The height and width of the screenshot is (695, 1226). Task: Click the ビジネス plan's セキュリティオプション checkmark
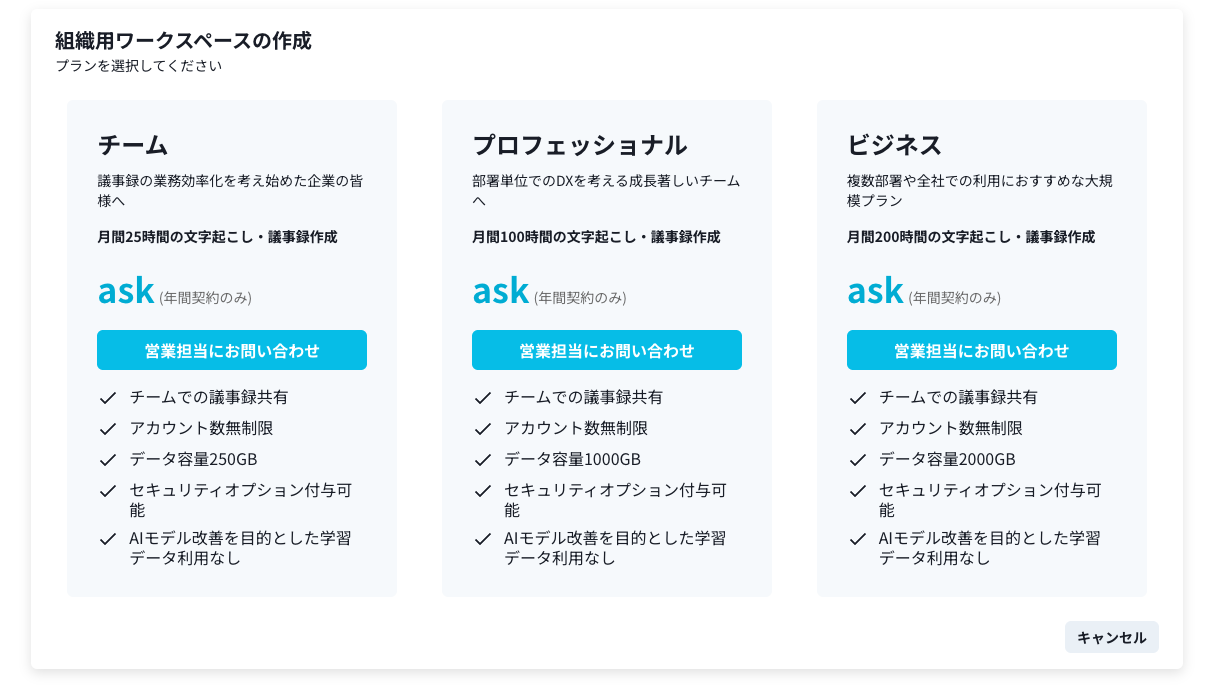click(857, 491)
